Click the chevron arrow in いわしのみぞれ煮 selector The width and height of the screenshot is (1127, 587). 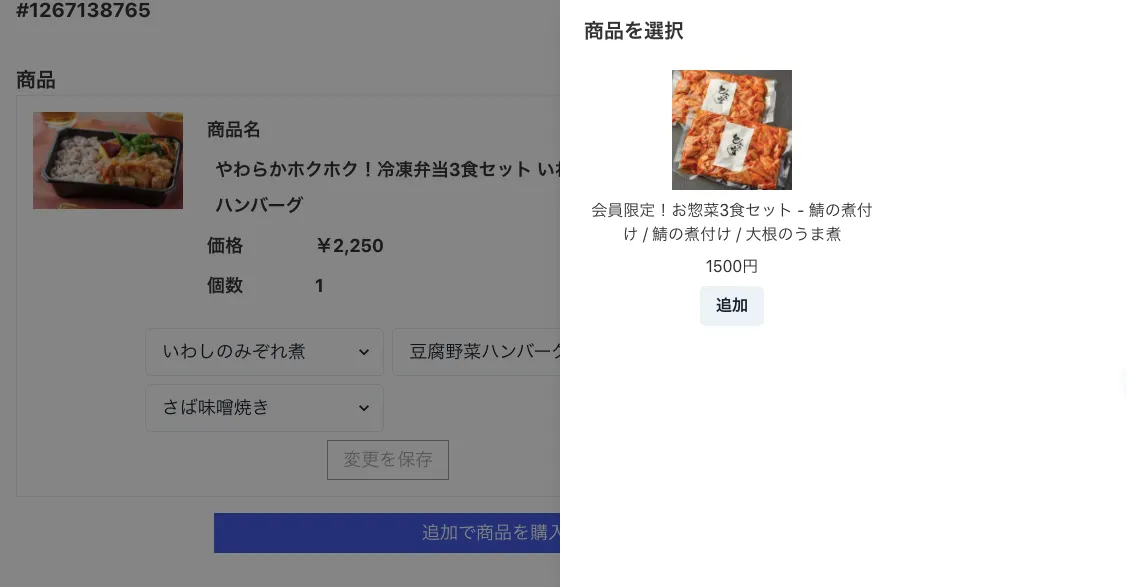point(364,352)
